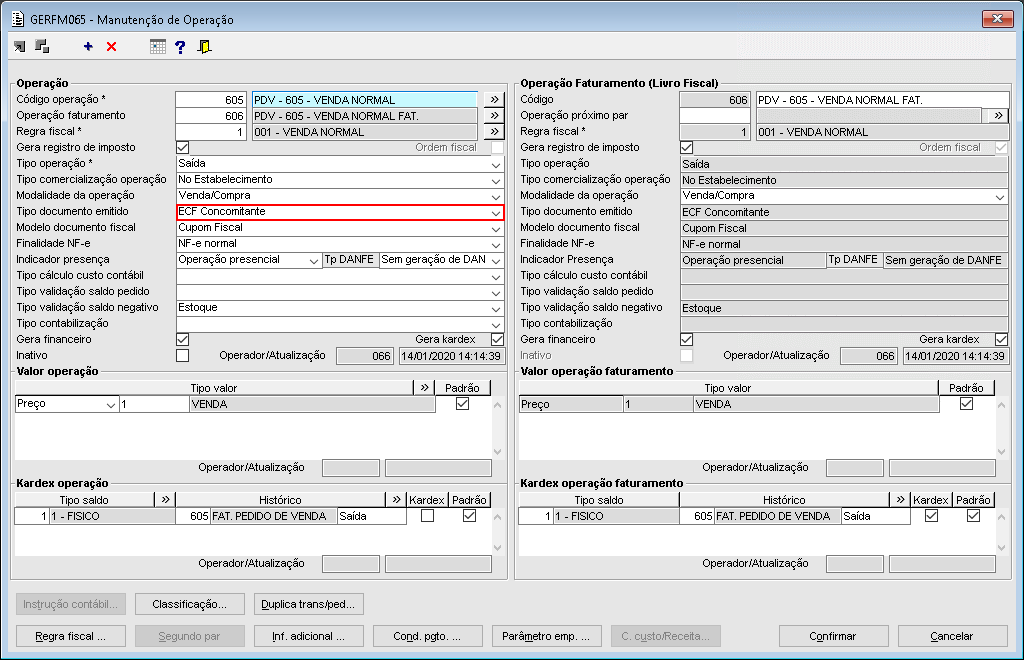Screen dimensions: 1024x660
Task: Click the empty Operação próximo par field
Action: [715, 116]
